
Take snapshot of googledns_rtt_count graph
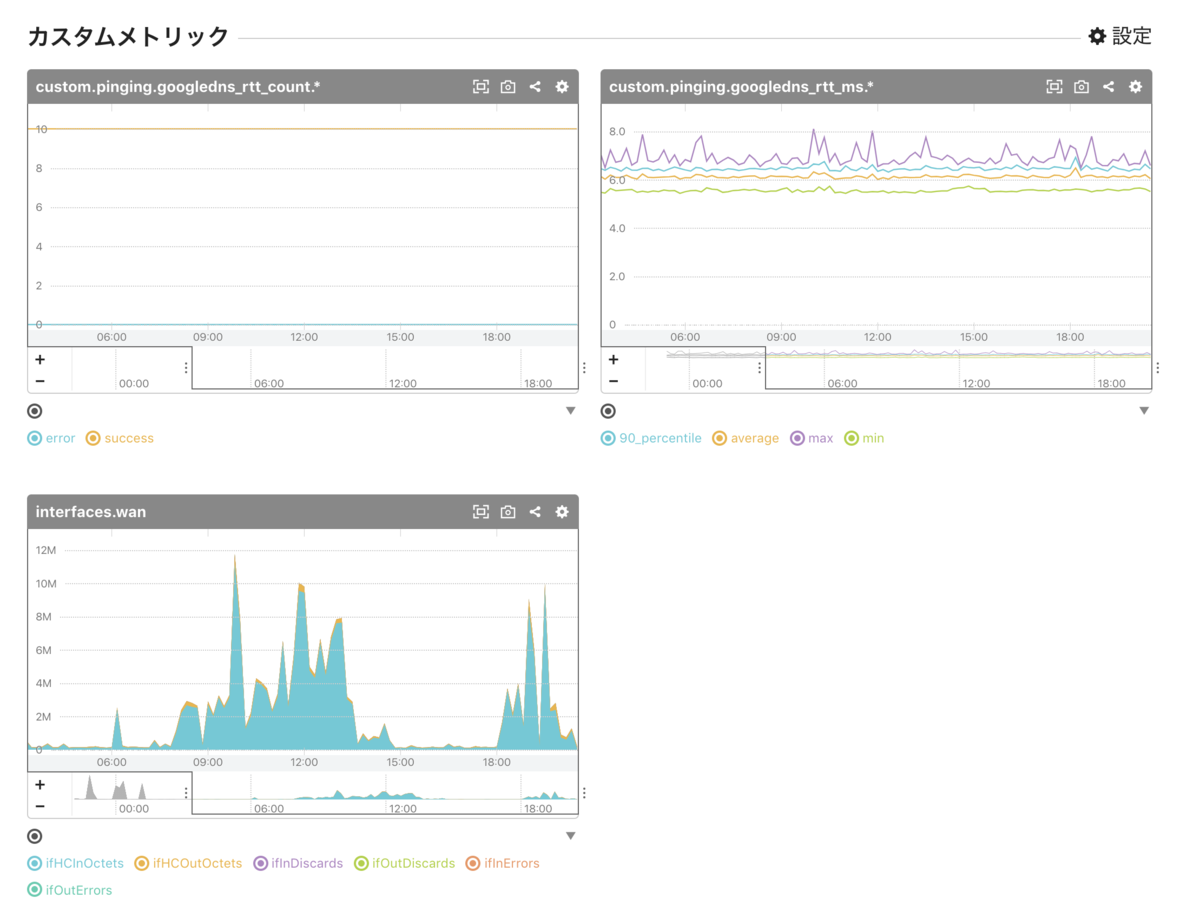508,87
